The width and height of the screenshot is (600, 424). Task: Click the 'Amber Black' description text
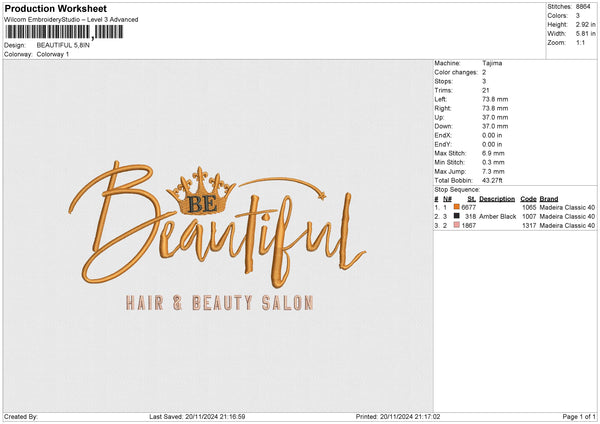click(x=497, y=217)
